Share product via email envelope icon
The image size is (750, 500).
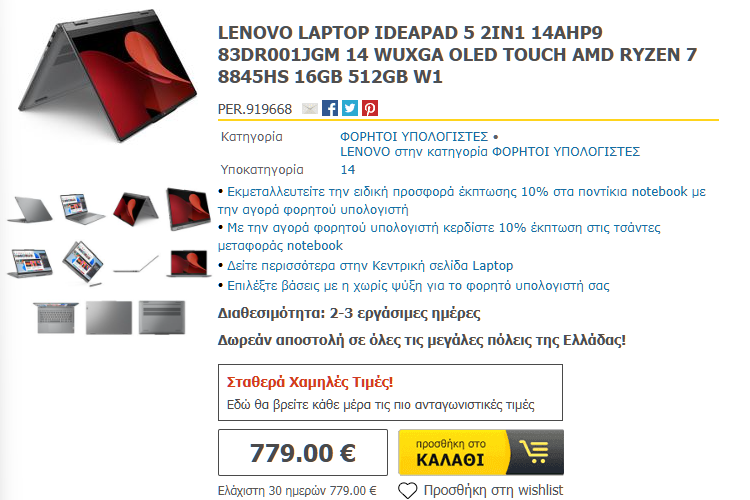tap(310, 109)
